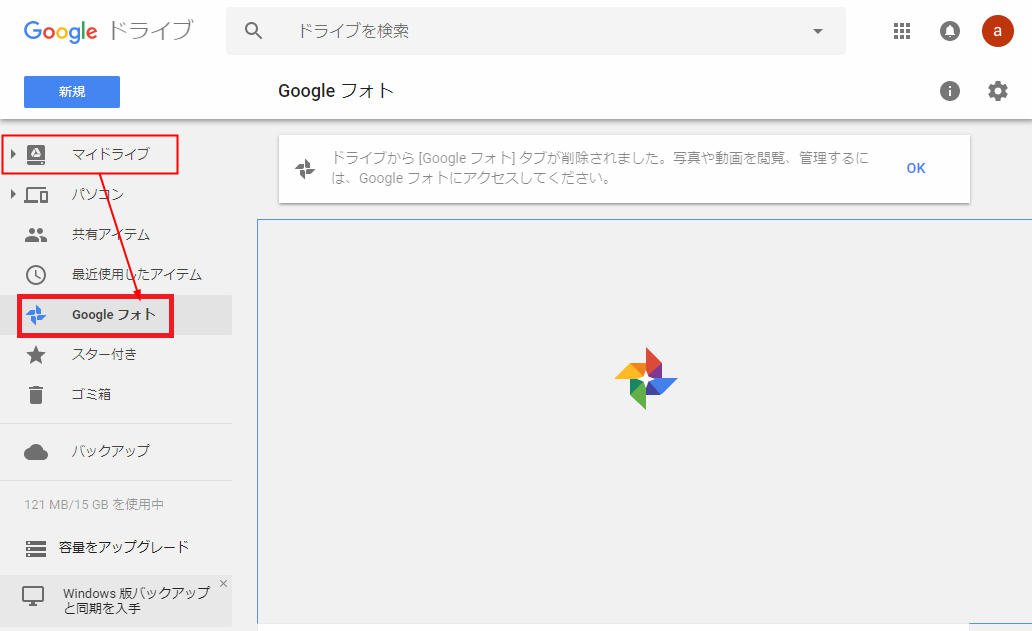Expand the パソコン tree arrow
Viewport: 1032px width, 631px height.
[x=13, y=194]
